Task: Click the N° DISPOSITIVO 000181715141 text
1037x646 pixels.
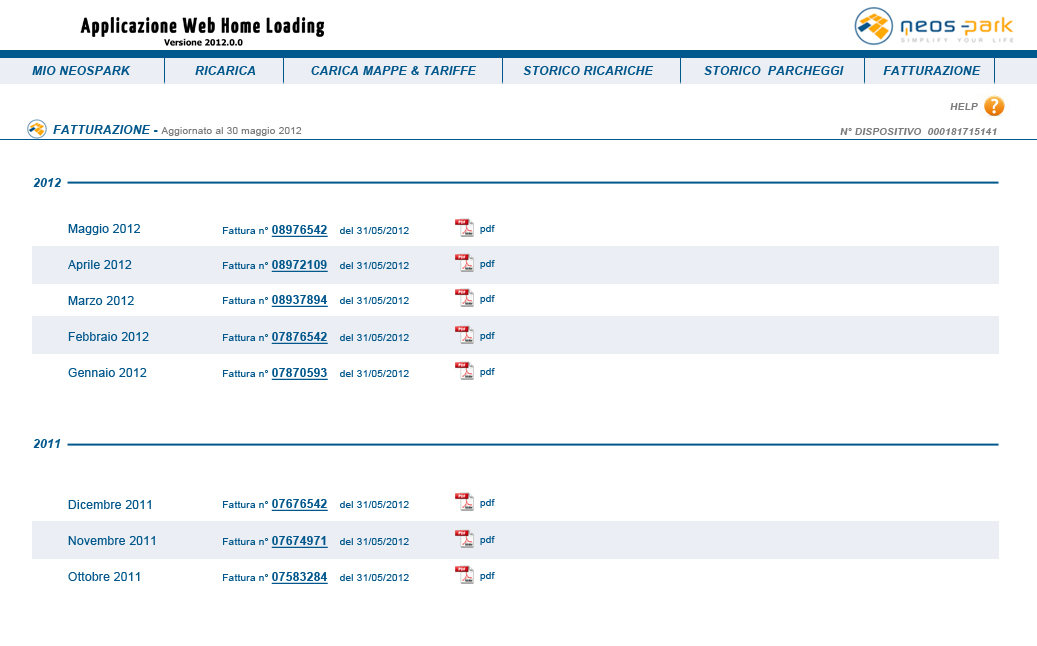Action: tap(919, 132)
